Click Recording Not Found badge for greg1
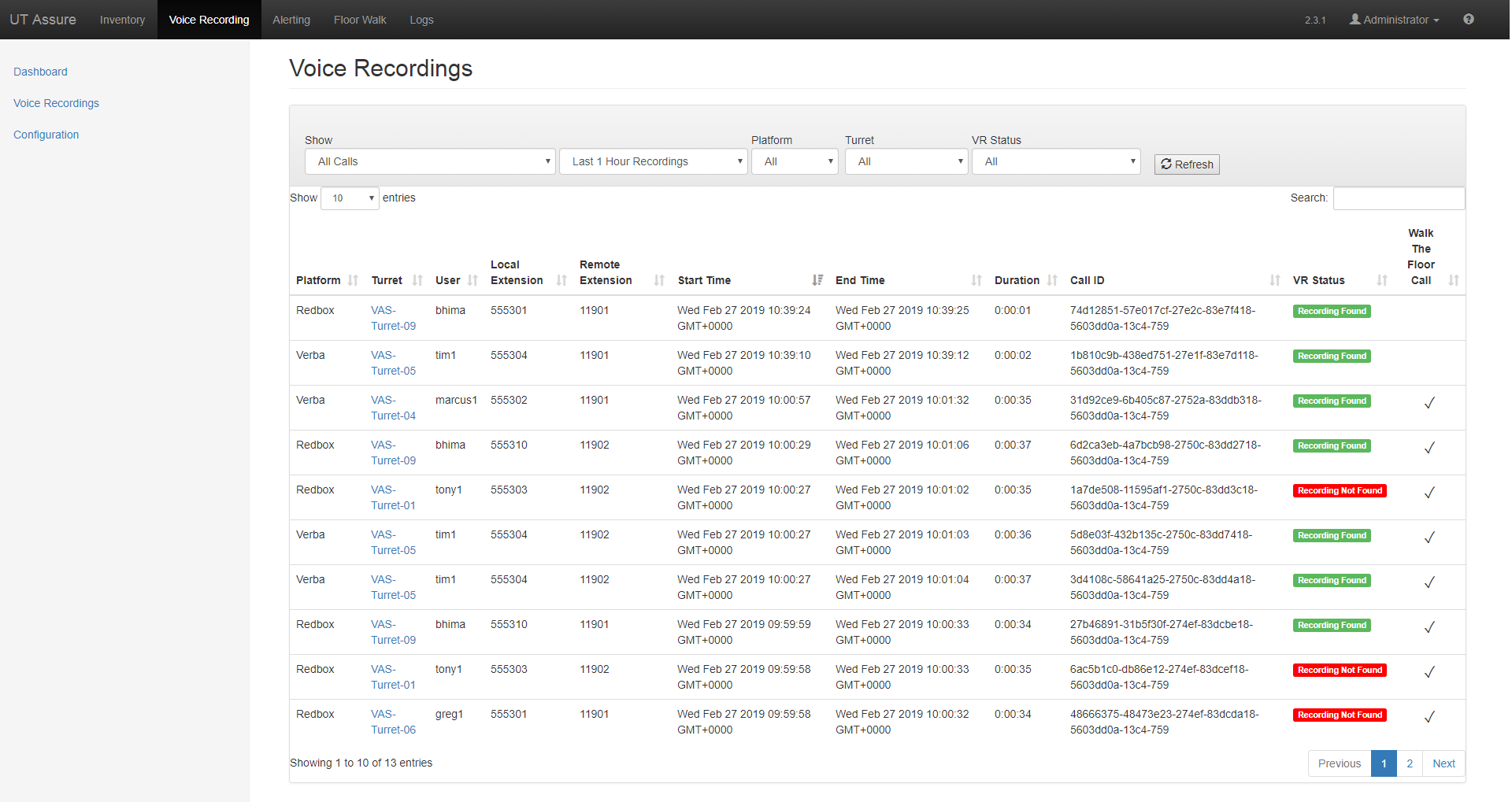Screen dimensions: 1512x802 click(x=1340, y=715)
